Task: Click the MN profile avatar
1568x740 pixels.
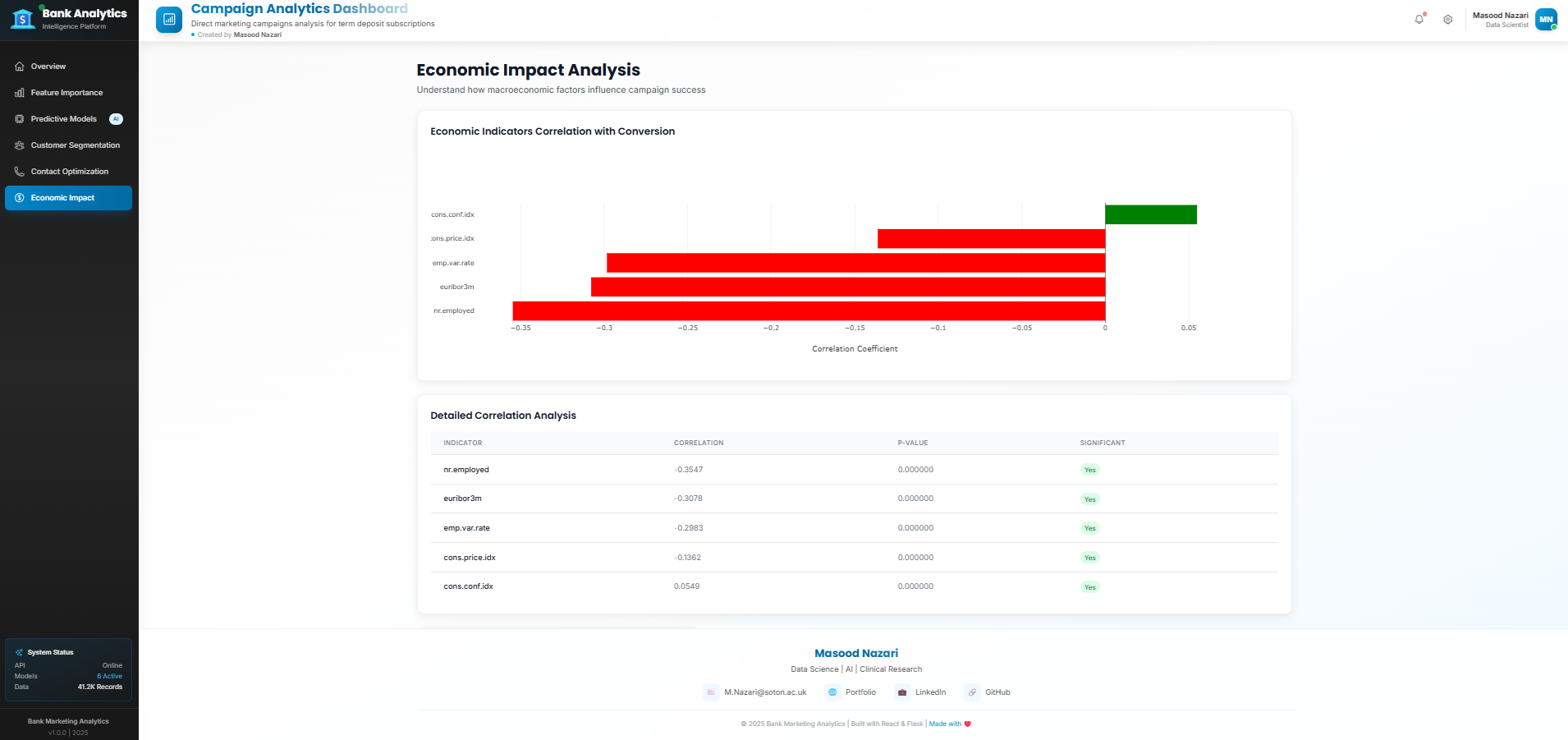Action: pyautogui.click(x=1545, y=19)
